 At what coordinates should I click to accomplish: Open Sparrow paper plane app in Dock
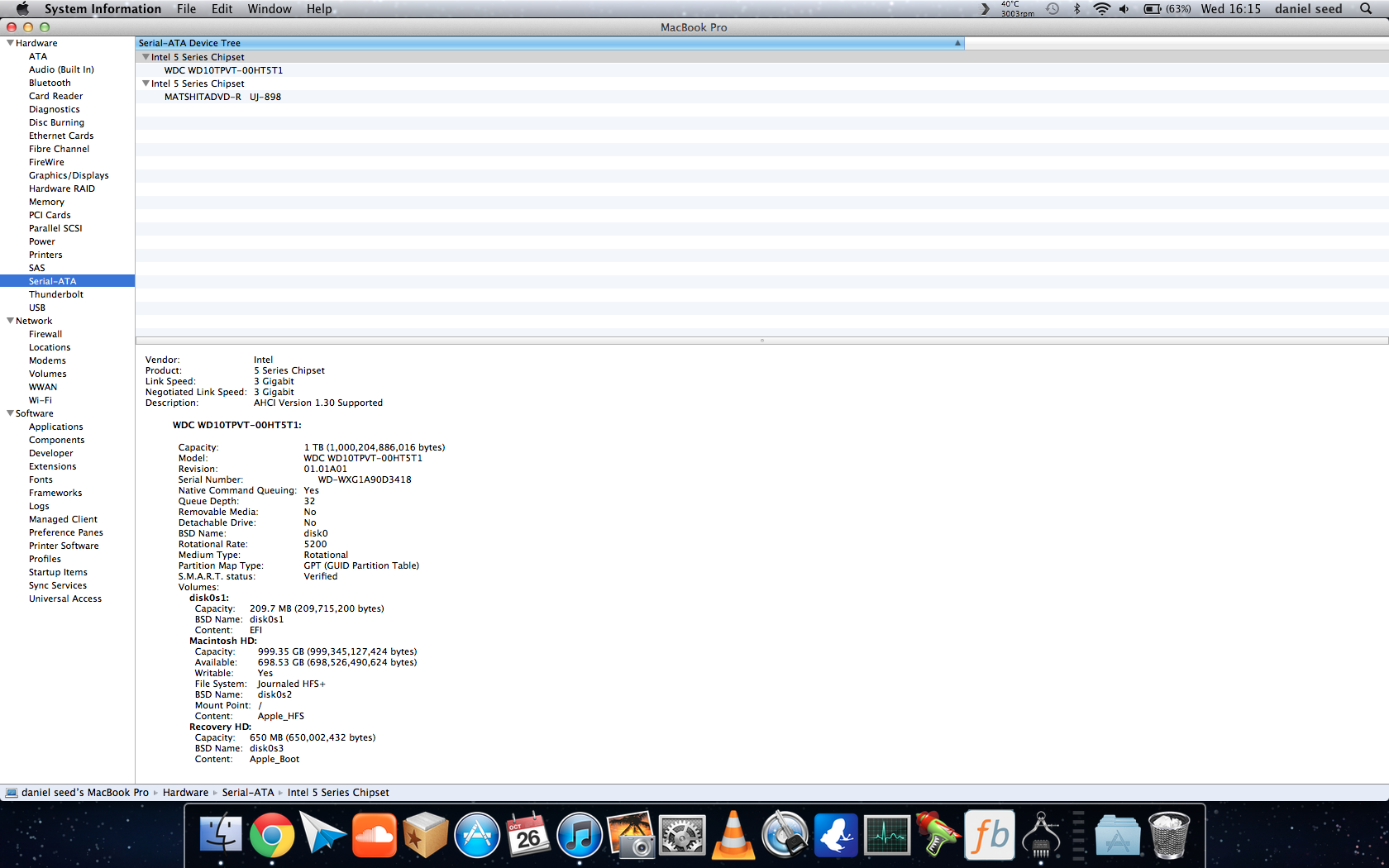coord(322,835)
